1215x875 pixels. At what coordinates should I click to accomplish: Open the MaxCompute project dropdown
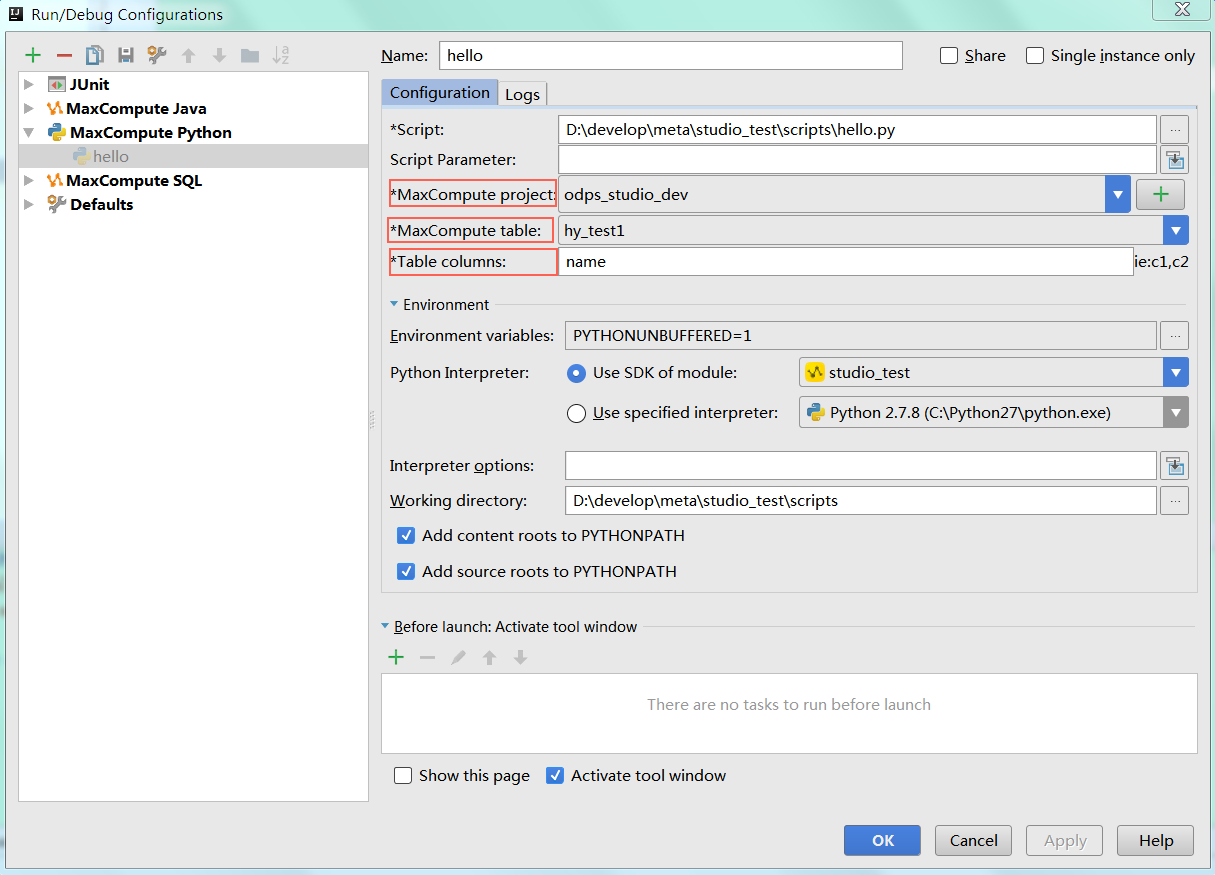coord(1118,195)
